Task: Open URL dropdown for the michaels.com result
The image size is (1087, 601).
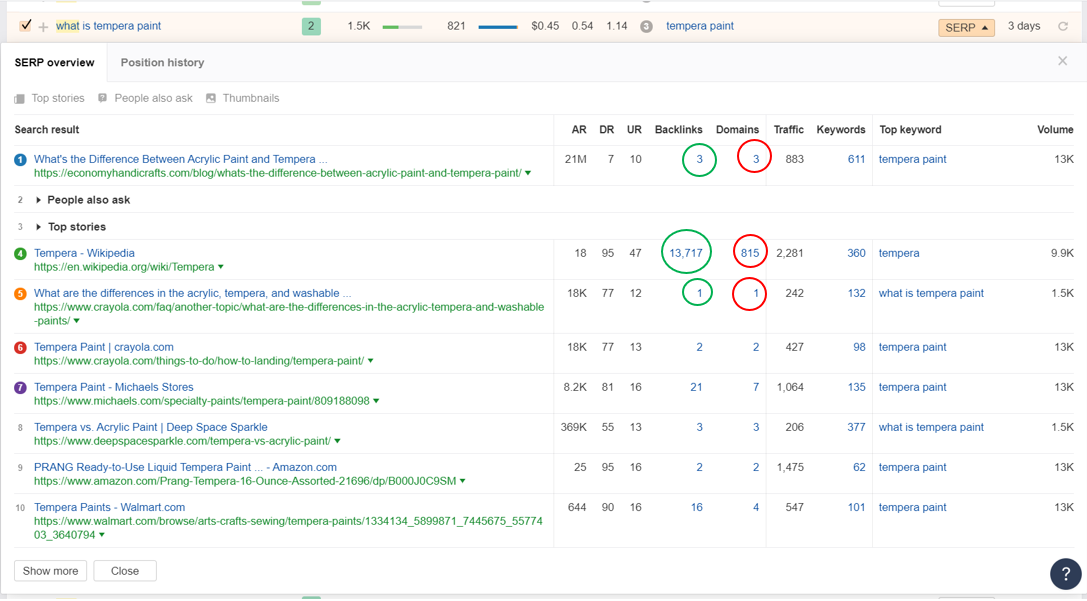Action: [x=376, y=401]
